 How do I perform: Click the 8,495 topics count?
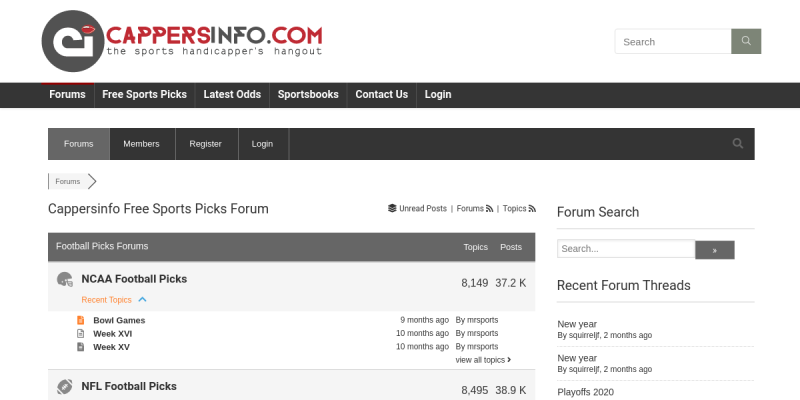[474, 390]
